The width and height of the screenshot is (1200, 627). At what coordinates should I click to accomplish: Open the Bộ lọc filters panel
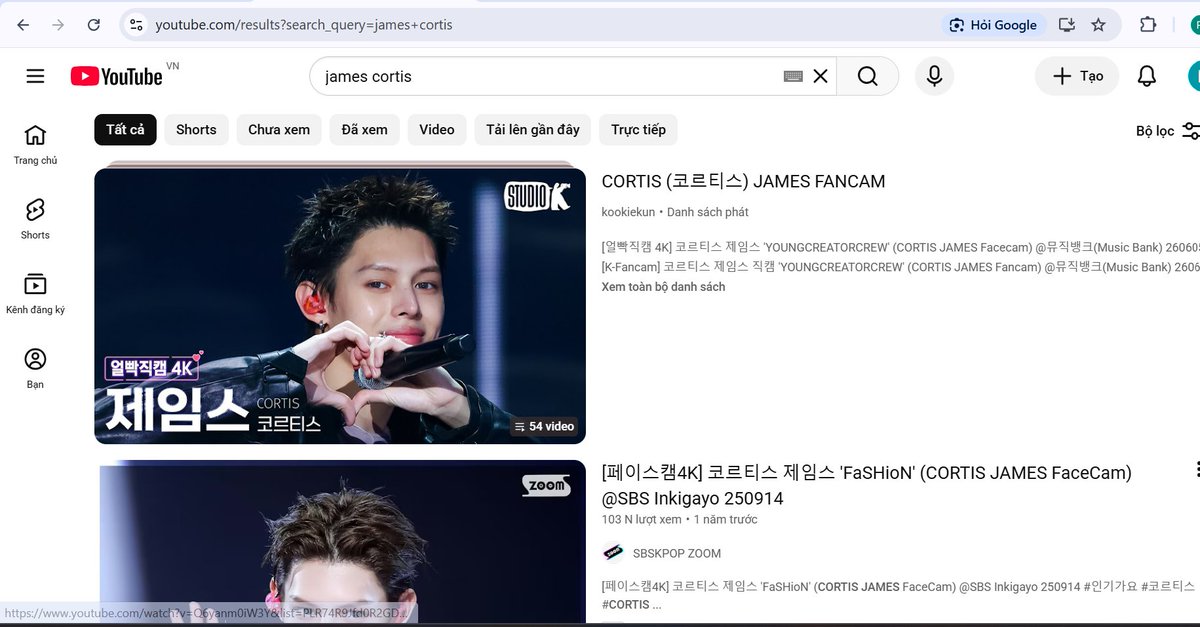tap(1167, 131)
